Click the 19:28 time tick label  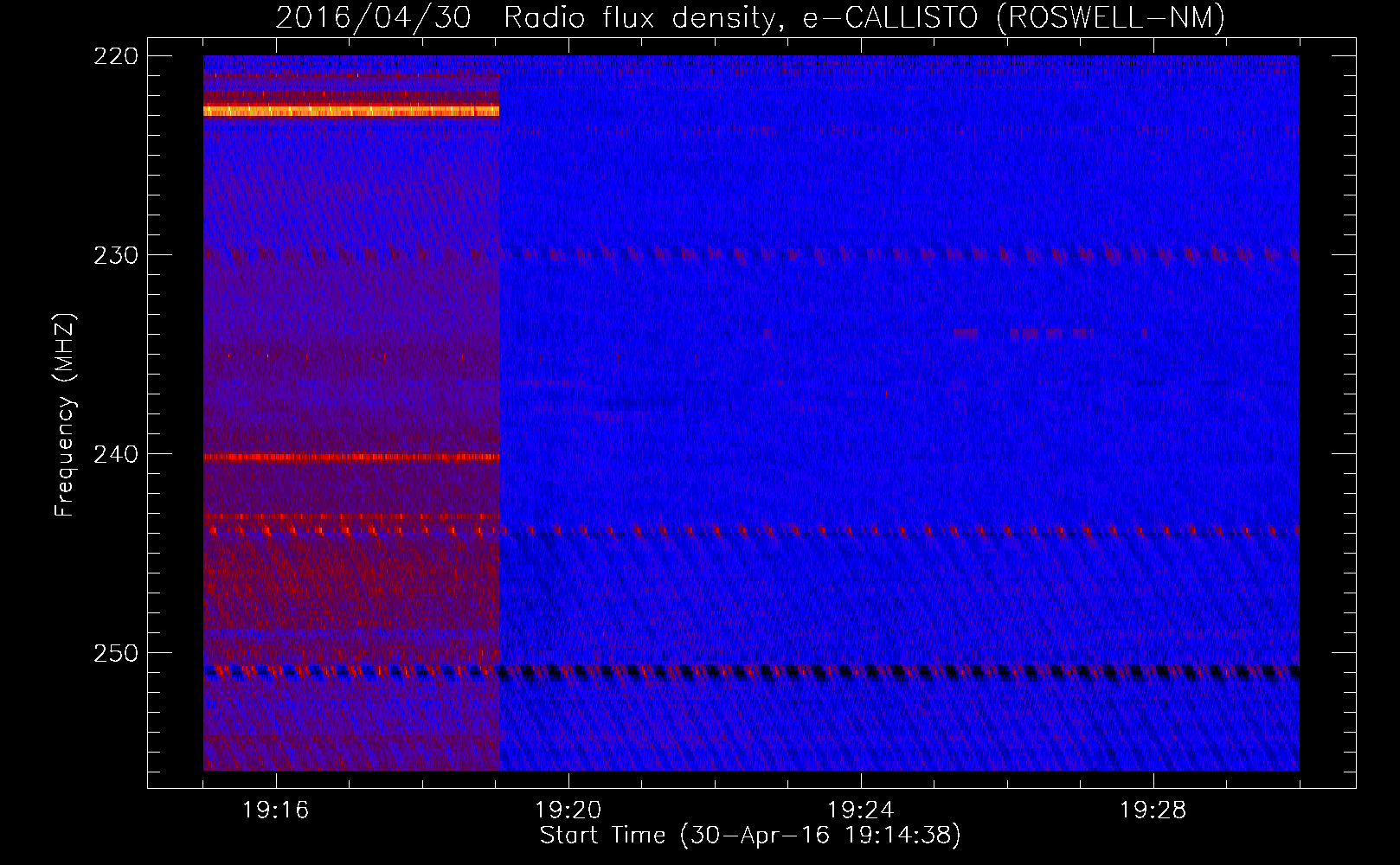(1153, 810)
